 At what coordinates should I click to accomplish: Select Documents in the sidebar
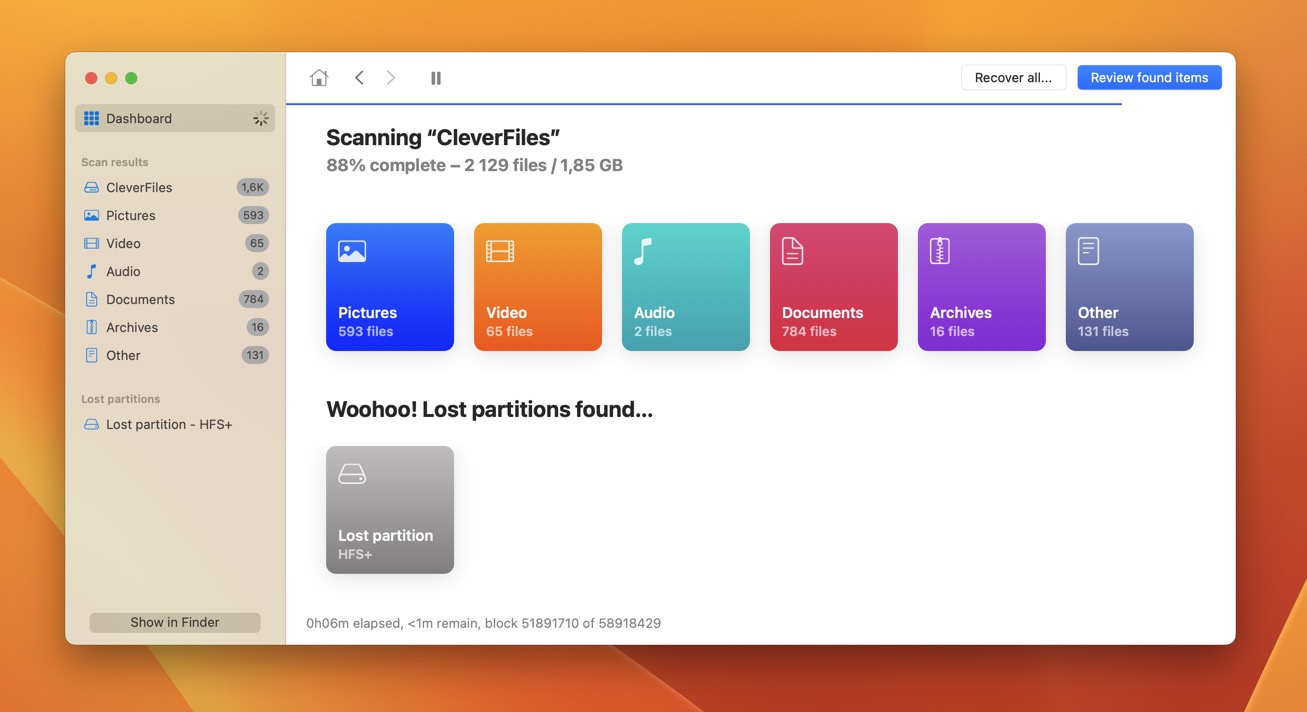(x=175, y=299)
